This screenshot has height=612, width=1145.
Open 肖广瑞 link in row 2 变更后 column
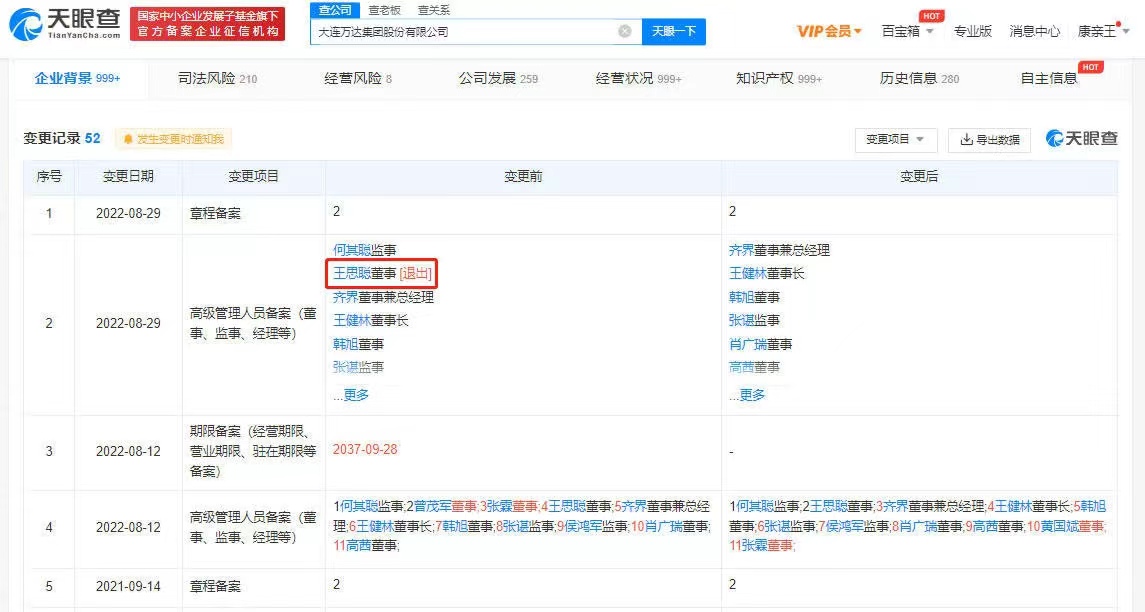[x=747, y=344]
